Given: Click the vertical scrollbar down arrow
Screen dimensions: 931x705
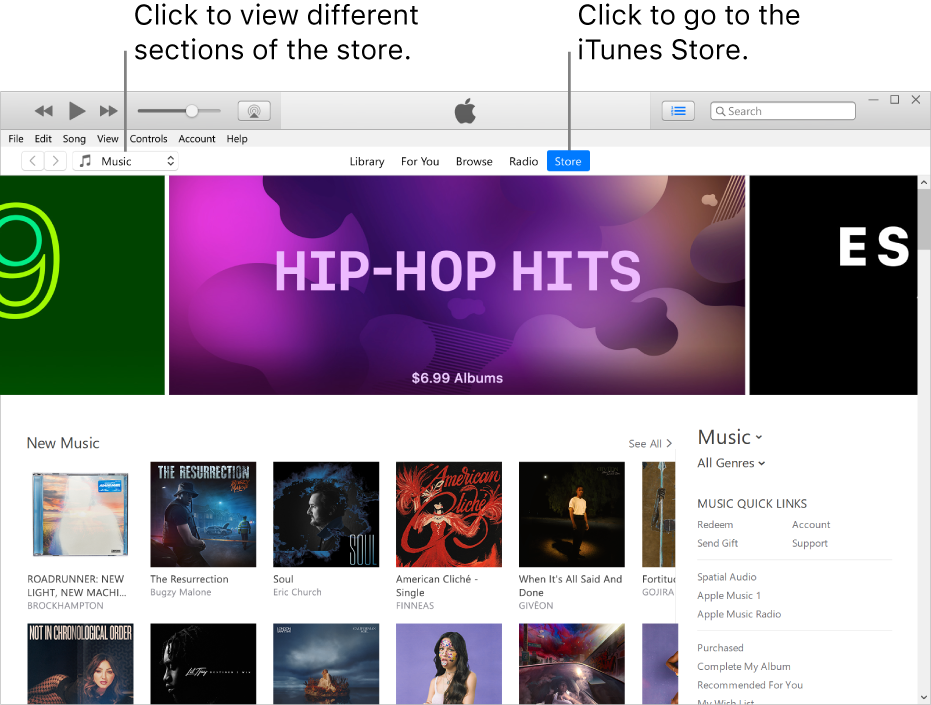Looking at the screenshot, I should [924, 697].
